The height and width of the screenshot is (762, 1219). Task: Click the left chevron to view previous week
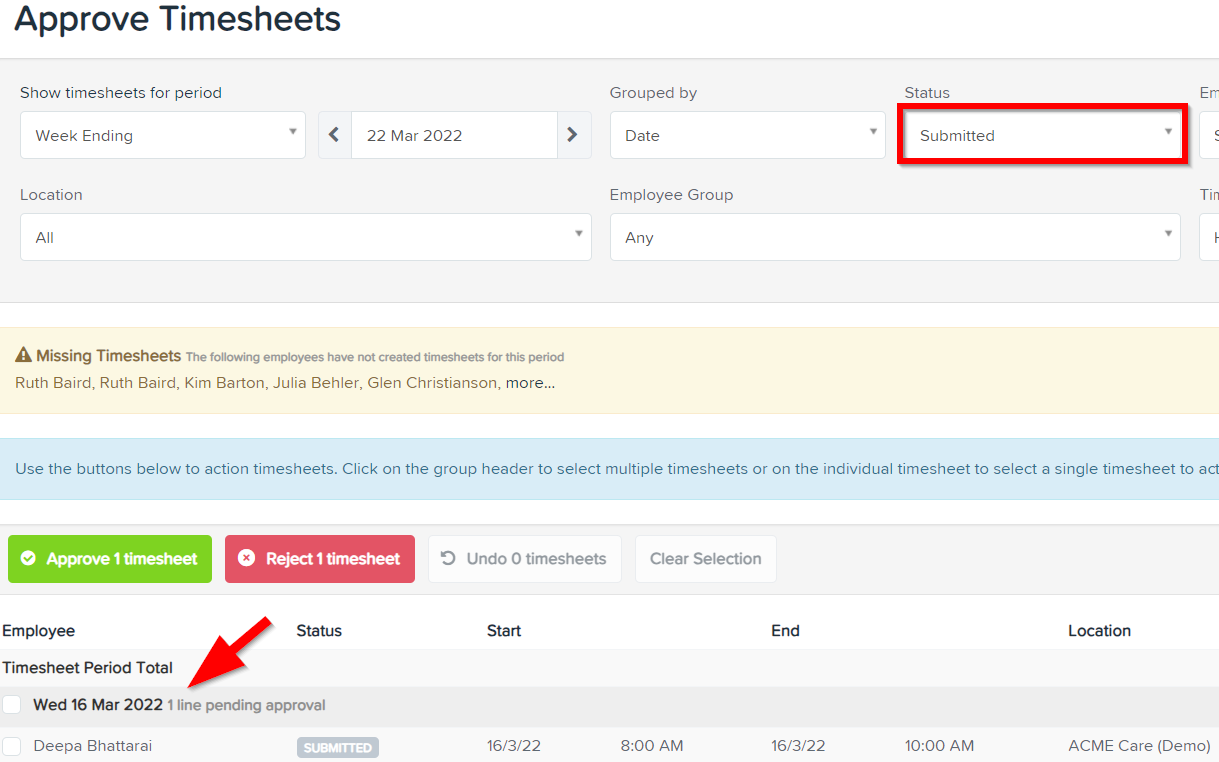tap(334, 134)
